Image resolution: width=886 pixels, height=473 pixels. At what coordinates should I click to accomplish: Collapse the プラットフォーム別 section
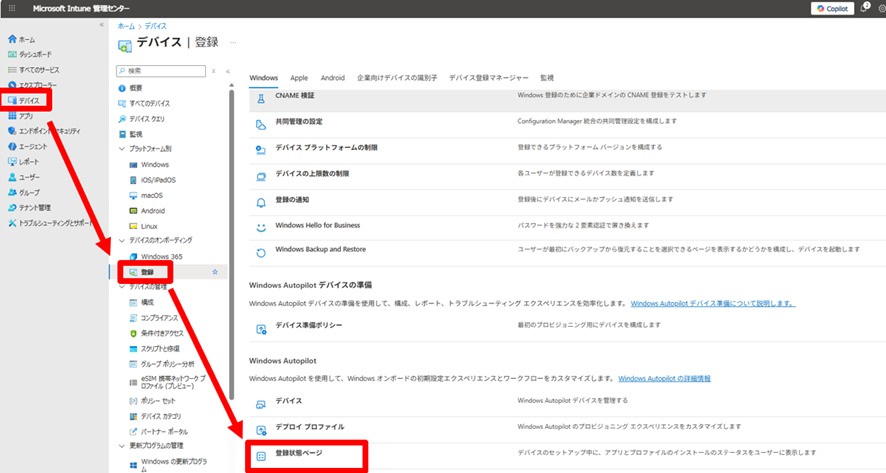click(x=121, y=148)
